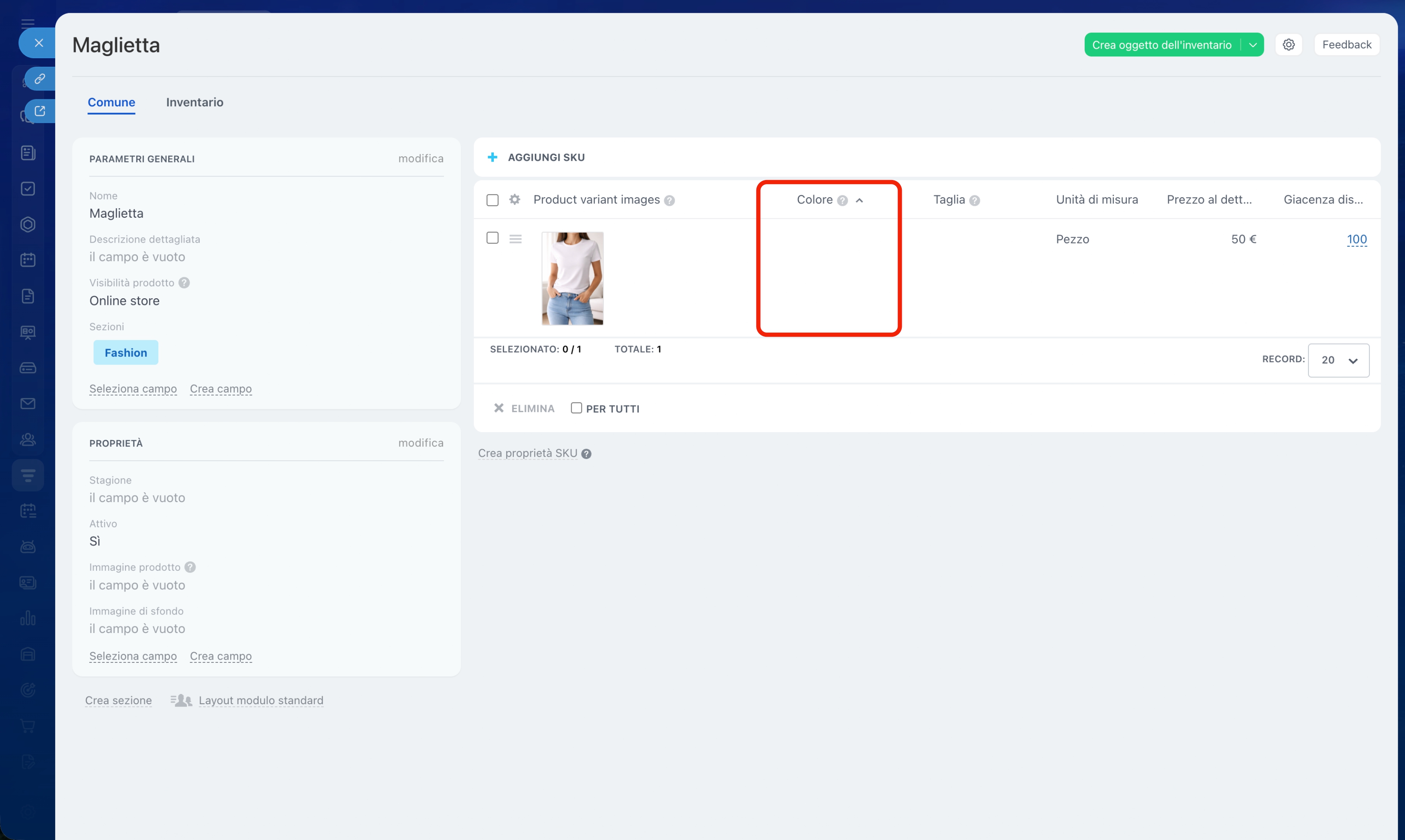Click the copy link icon on slider
The width and height of the screenshot is (1405, 840).
40,79
